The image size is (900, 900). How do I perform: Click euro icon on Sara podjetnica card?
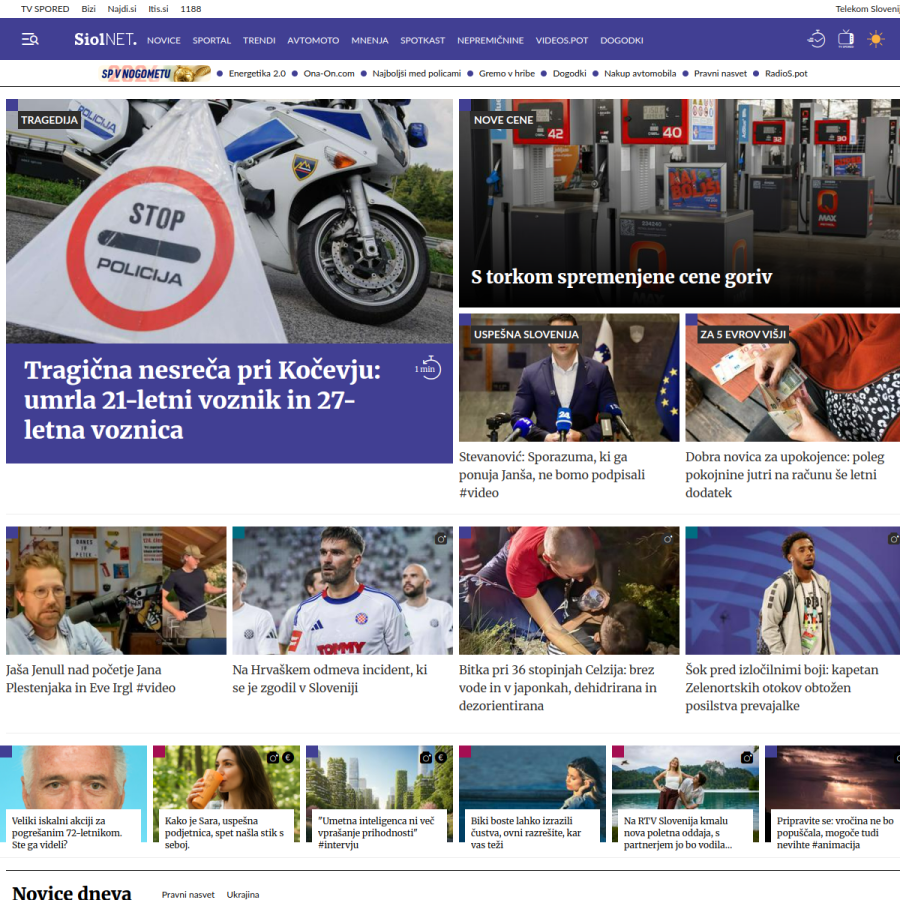click(x=288, y=758)
